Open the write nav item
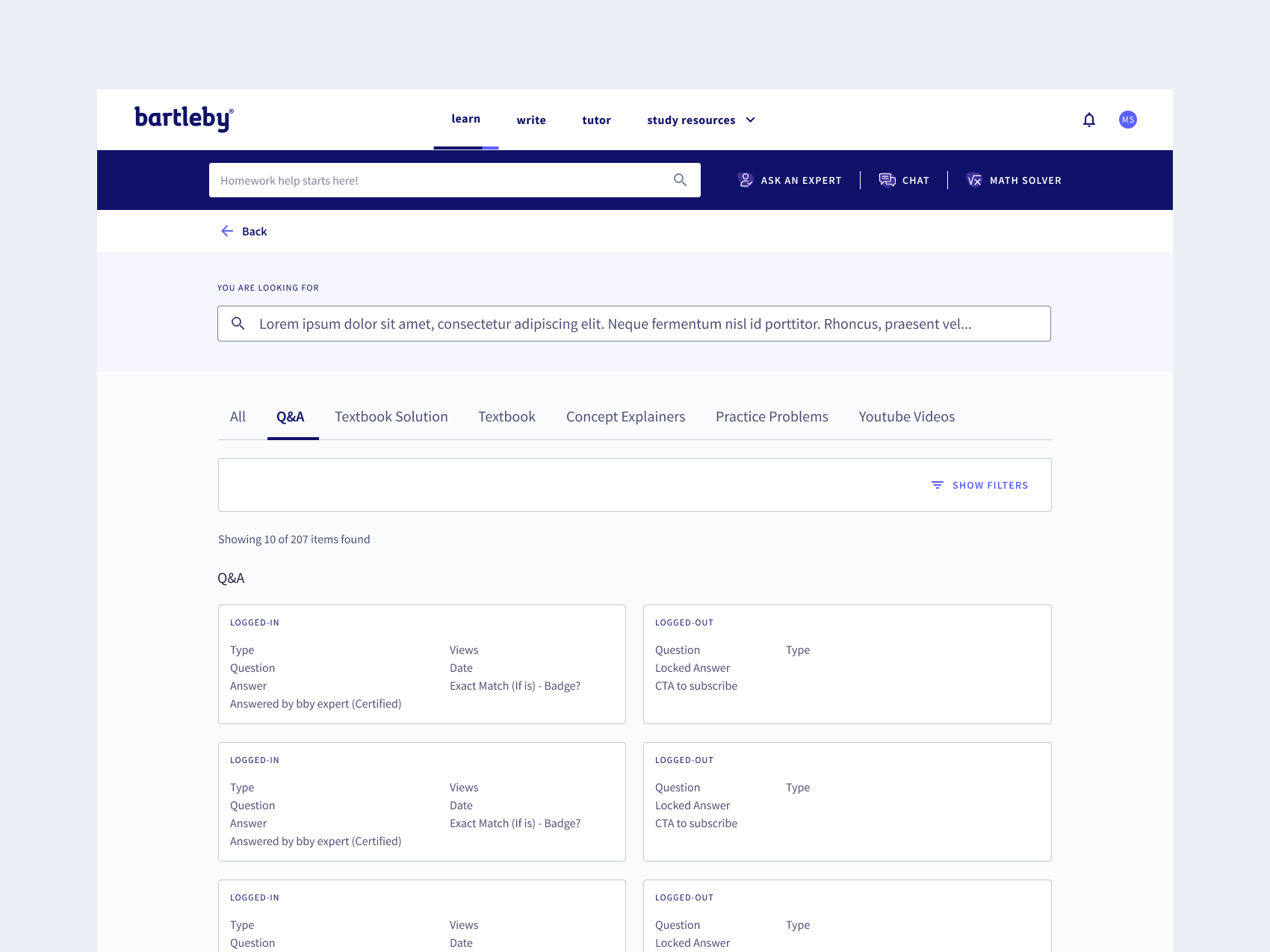 point(531,120)
